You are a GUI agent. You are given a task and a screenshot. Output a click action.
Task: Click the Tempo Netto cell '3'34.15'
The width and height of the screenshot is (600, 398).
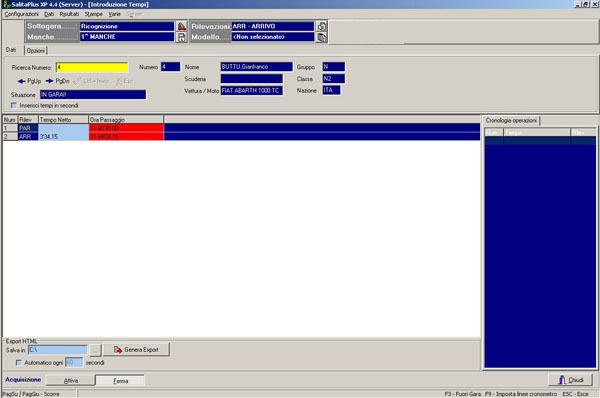[64, 137]
